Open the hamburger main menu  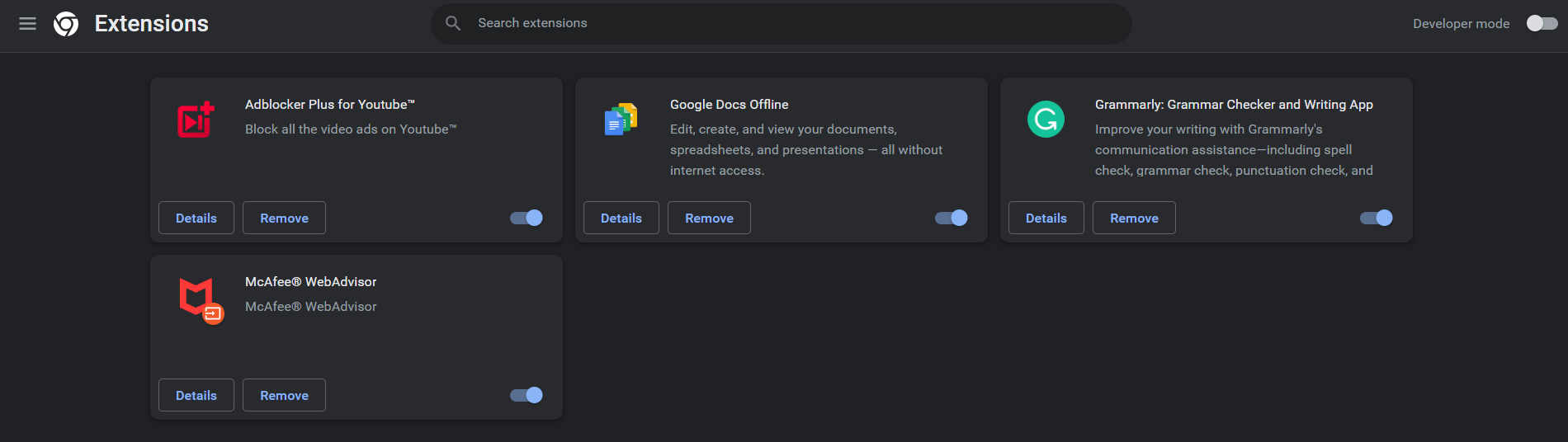pos(27,24)
